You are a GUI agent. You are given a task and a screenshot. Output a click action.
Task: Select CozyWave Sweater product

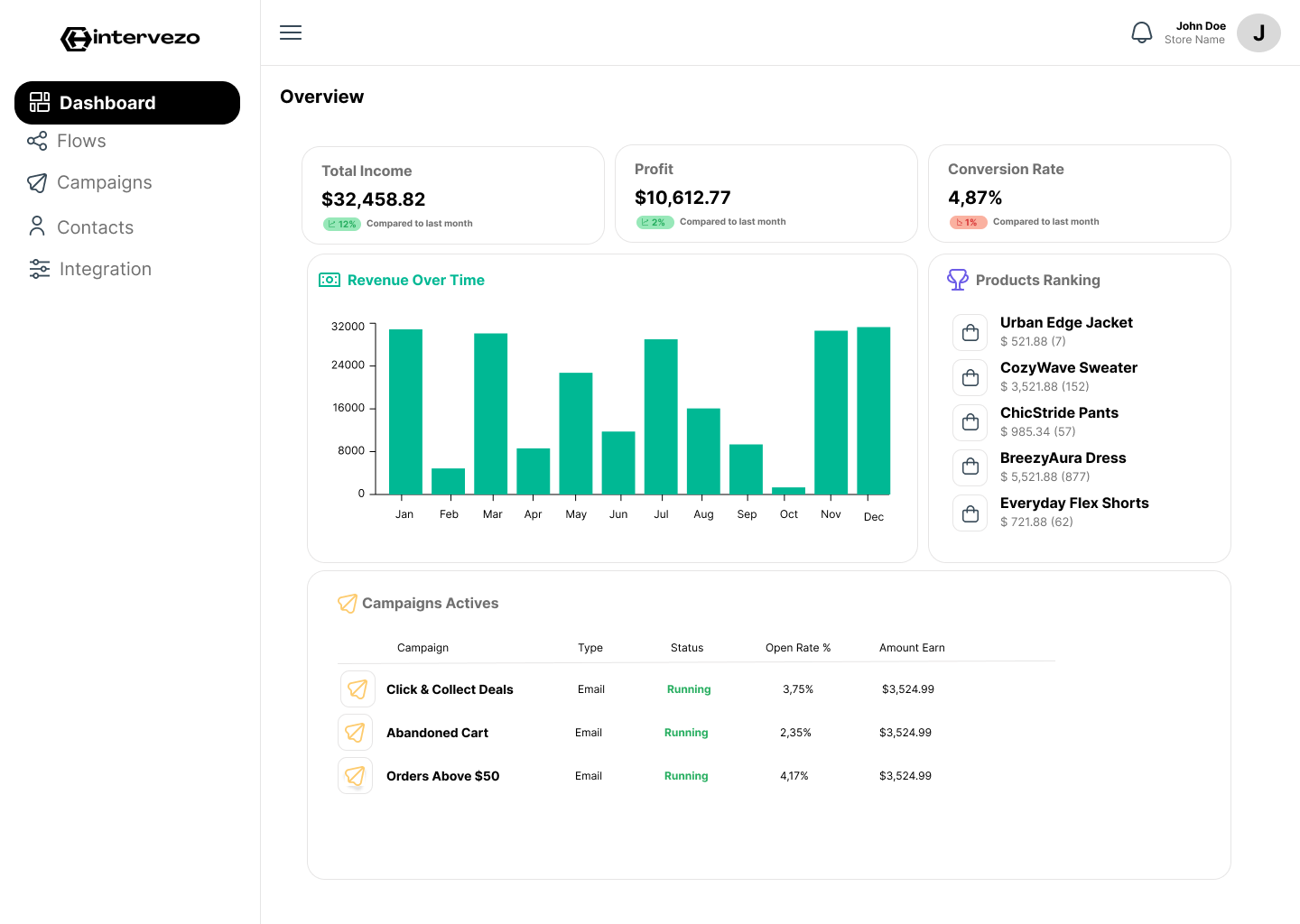1069,367
